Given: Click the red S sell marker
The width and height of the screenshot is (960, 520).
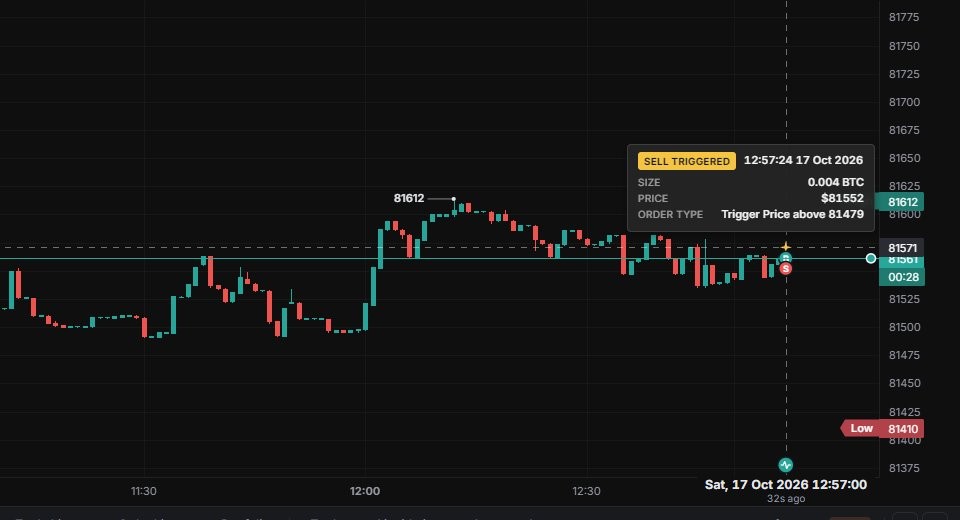Looking at the screenshot, I should 786,268.
